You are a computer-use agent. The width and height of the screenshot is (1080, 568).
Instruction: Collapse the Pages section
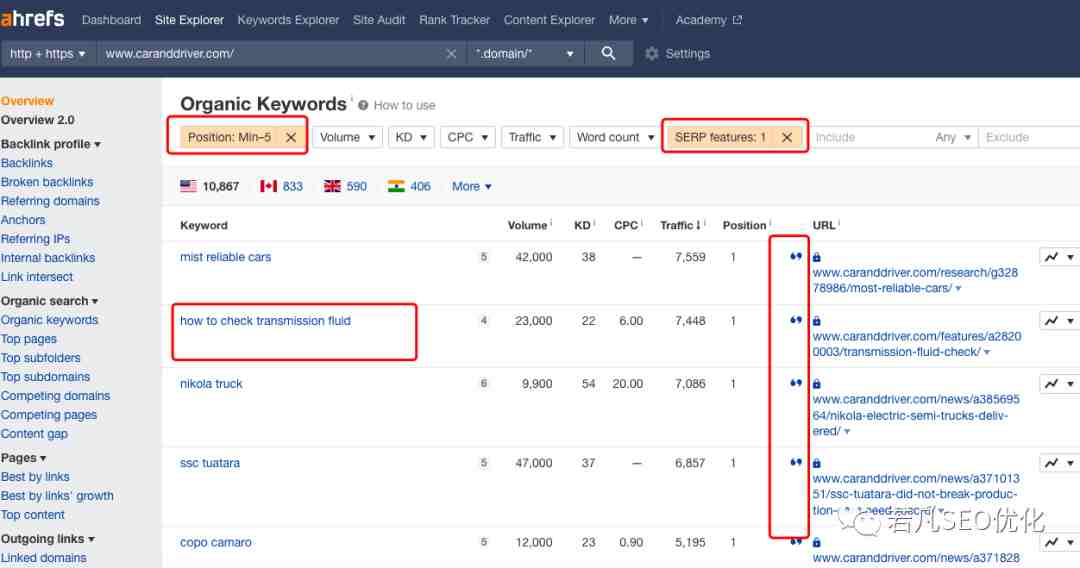coord(23,458)
